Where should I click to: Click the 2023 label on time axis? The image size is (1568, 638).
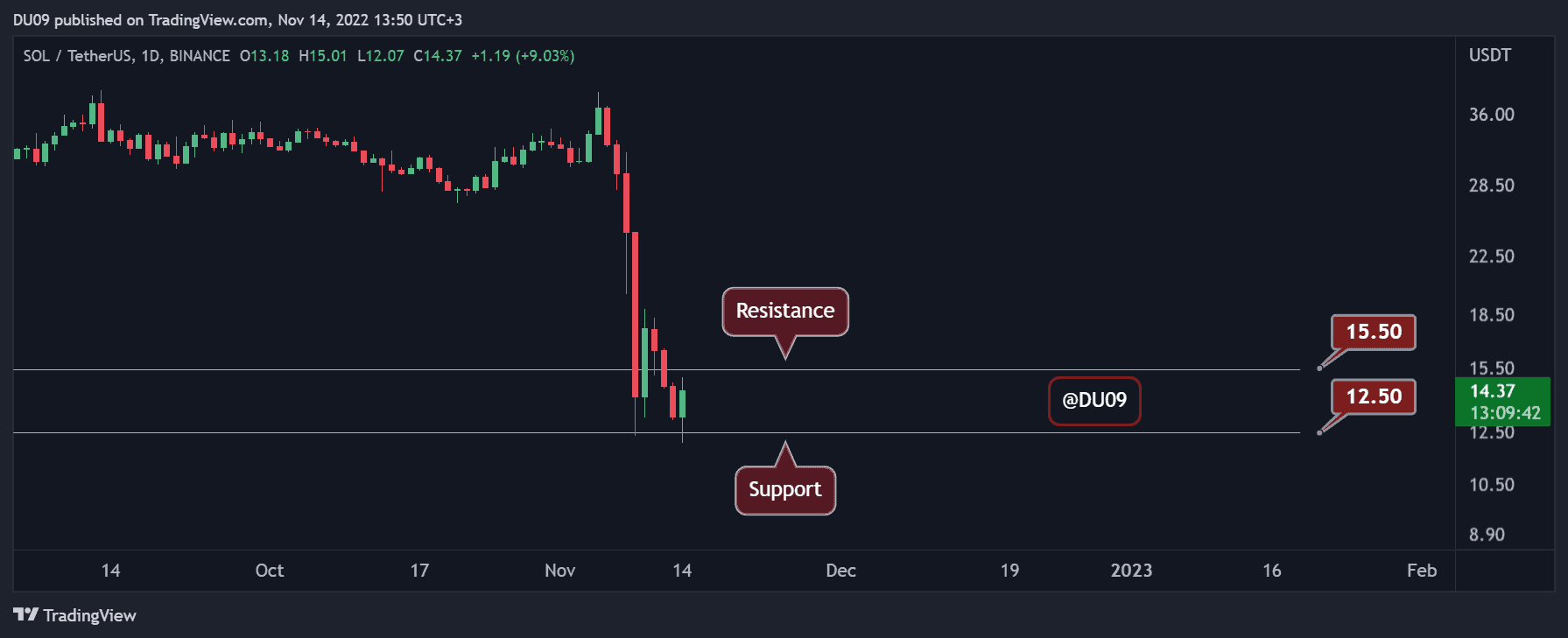pos(1131,571)
